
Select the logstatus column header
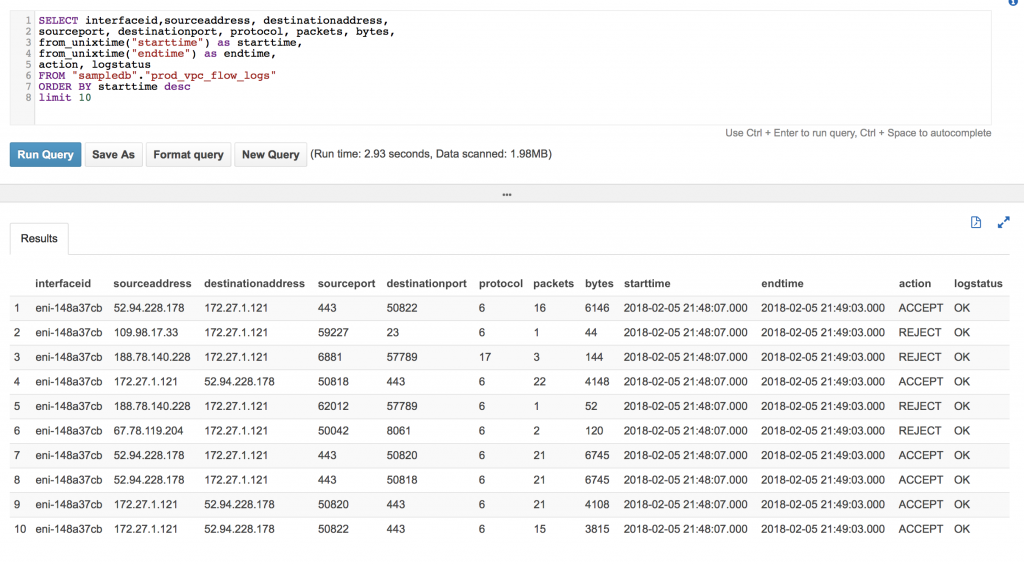pos(977,284)
